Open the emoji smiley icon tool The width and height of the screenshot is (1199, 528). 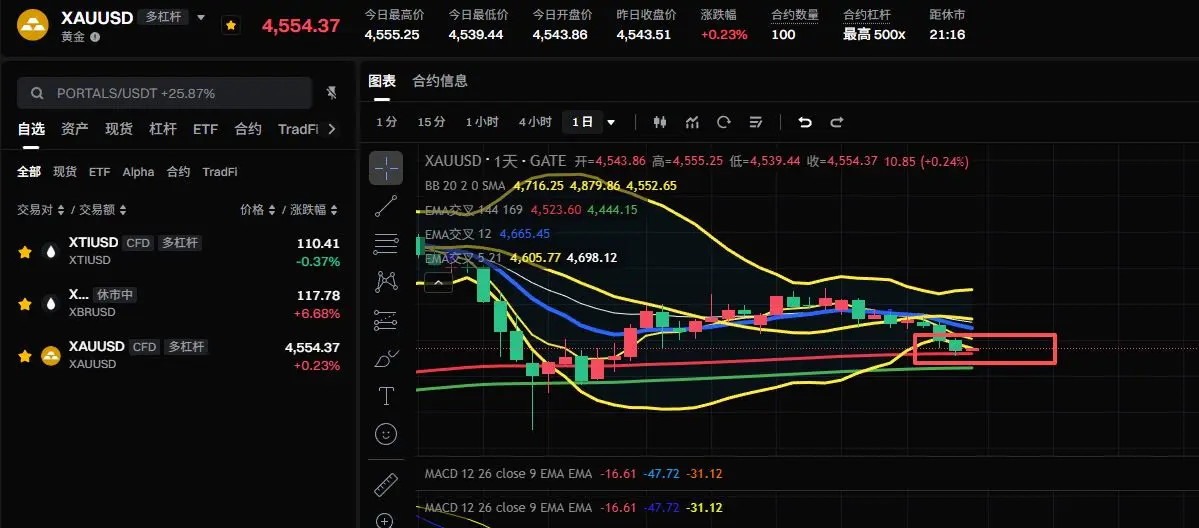click(386, 435)
